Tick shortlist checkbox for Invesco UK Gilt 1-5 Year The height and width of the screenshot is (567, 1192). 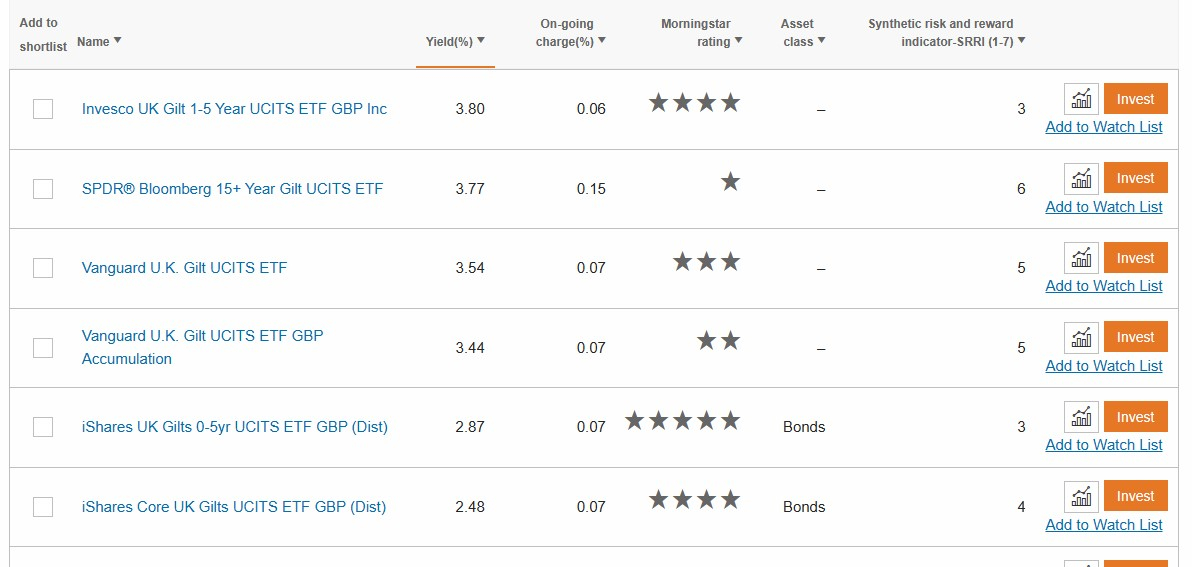(43, 109)
